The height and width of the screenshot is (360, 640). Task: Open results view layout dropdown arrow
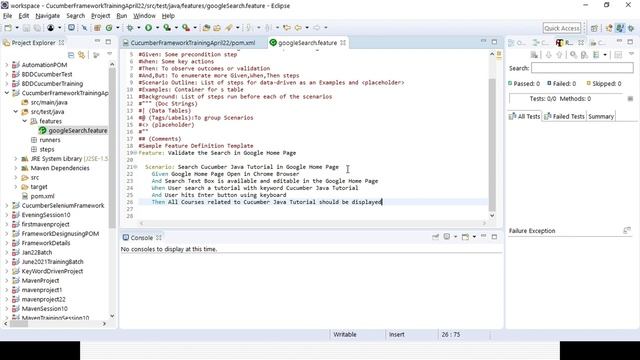click(605, 55)
